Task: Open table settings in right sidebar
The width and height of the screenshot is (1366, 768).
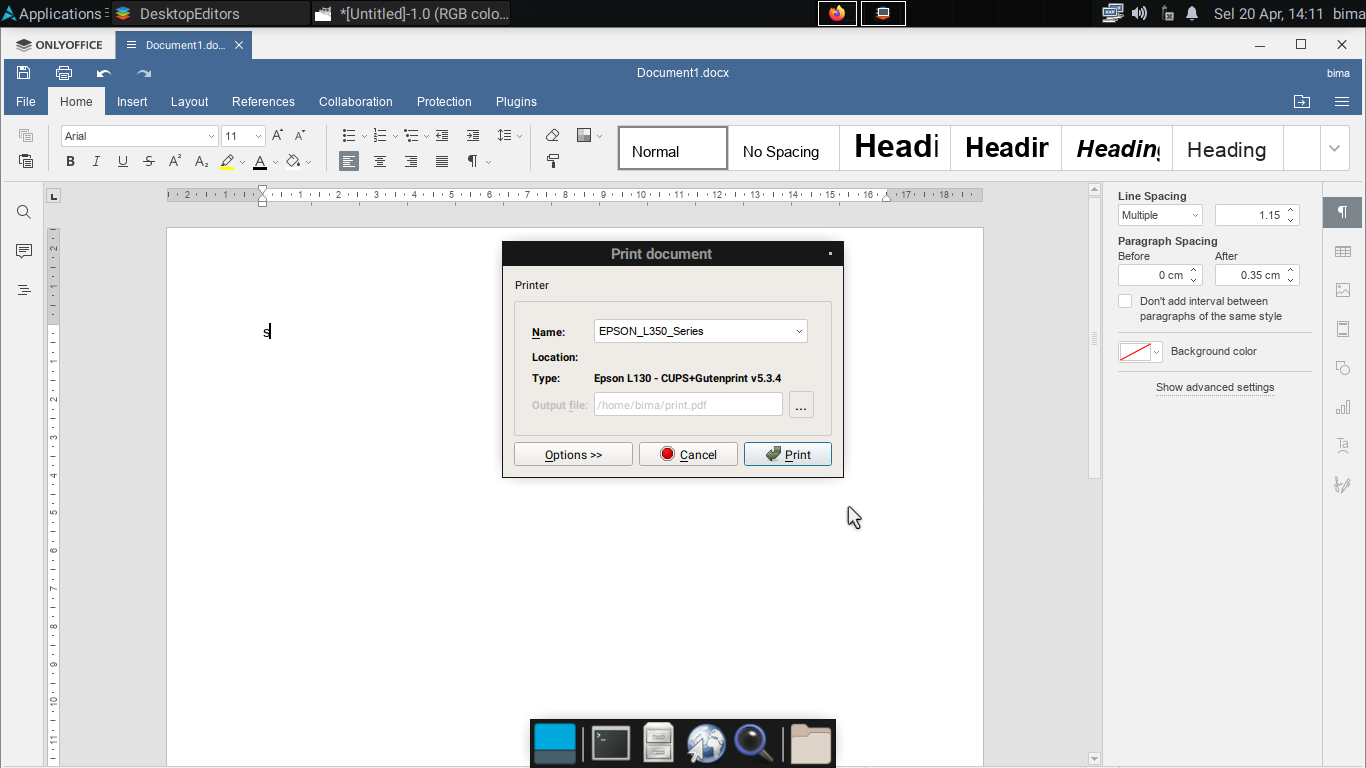Action: 1343,252
